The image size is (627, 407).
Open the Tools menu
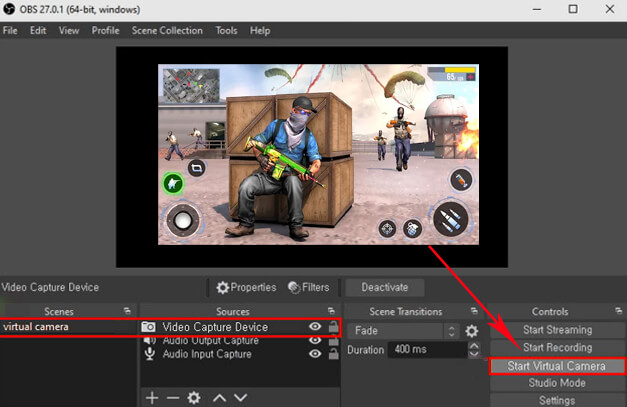(226, 30)
